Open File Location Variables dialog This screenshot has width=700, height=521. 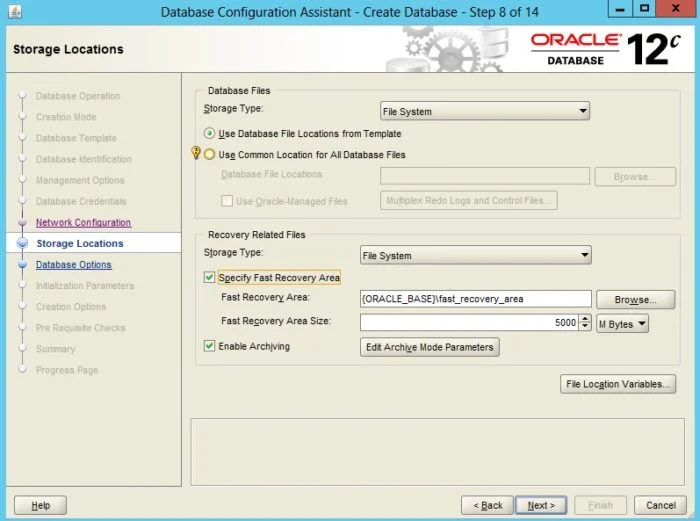618,384
